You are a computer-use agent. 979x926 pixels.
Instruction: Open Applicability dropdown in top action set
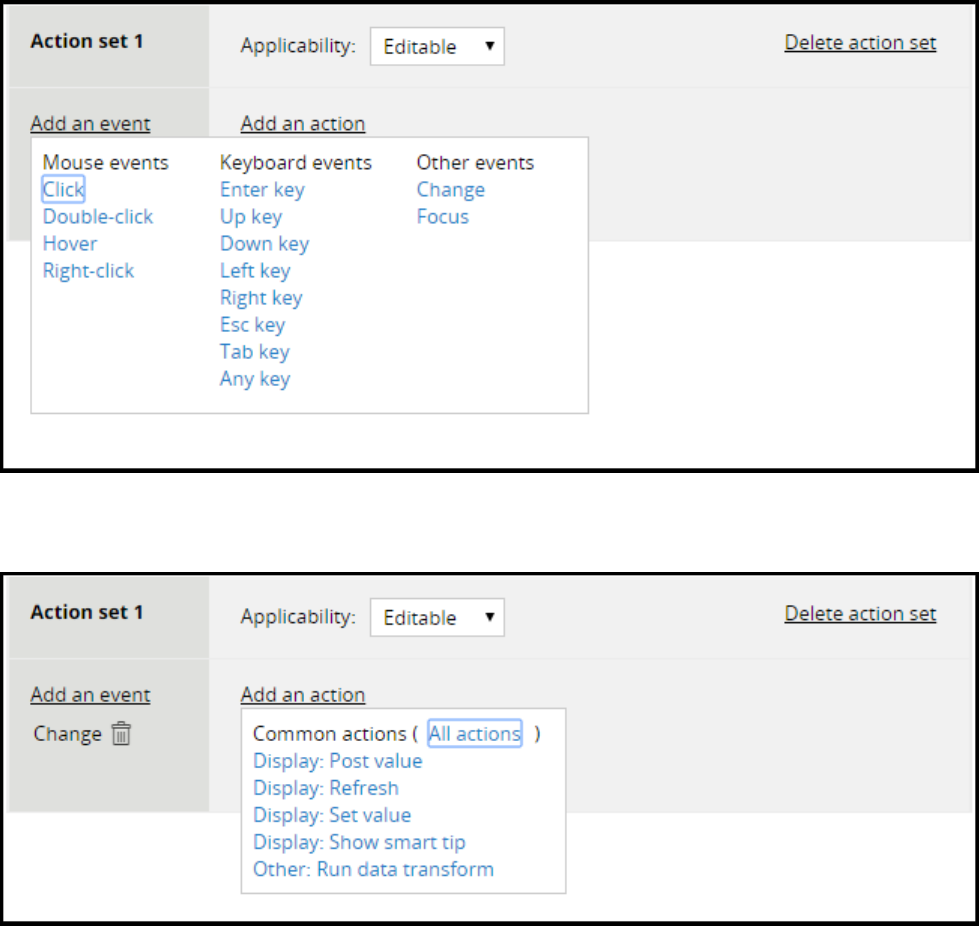pos(437,47)
